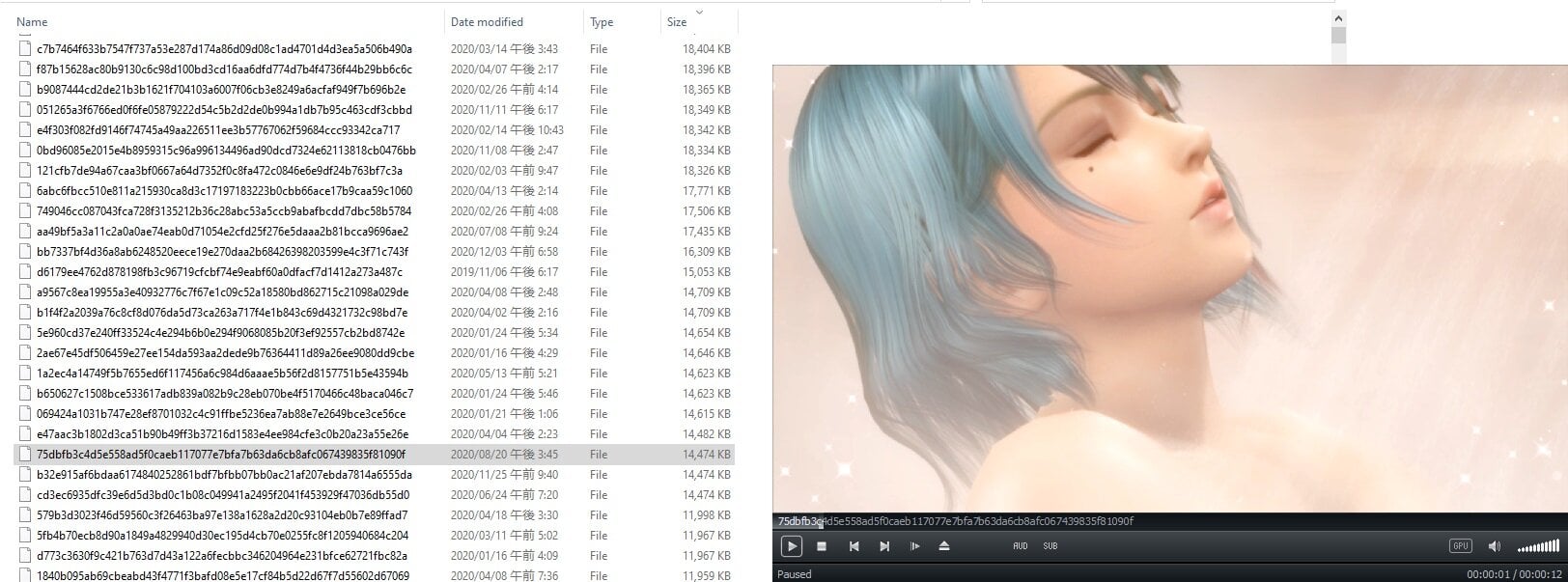Click the file icon of 051265a3f6766 row
1568x582 pixels.
pyautogui.click(x=25, y=110)
